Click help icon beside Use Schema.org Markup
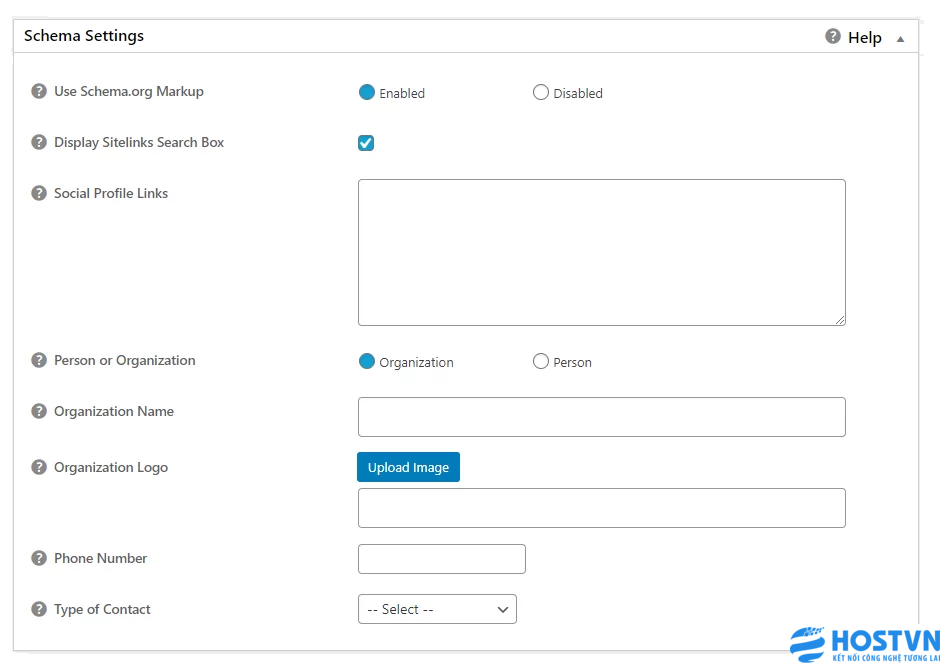 (39, 92)
